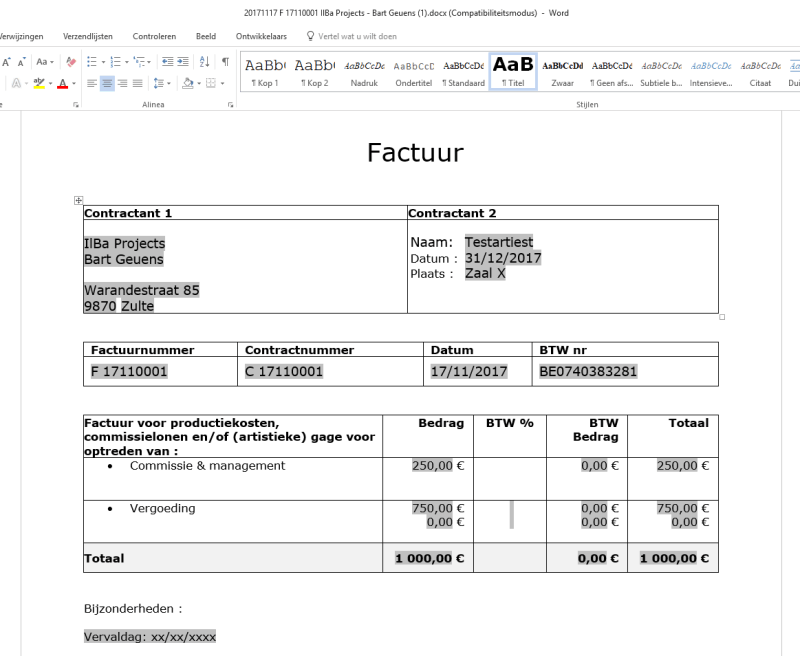Apply the Standaard style

(x=463, y=72)
